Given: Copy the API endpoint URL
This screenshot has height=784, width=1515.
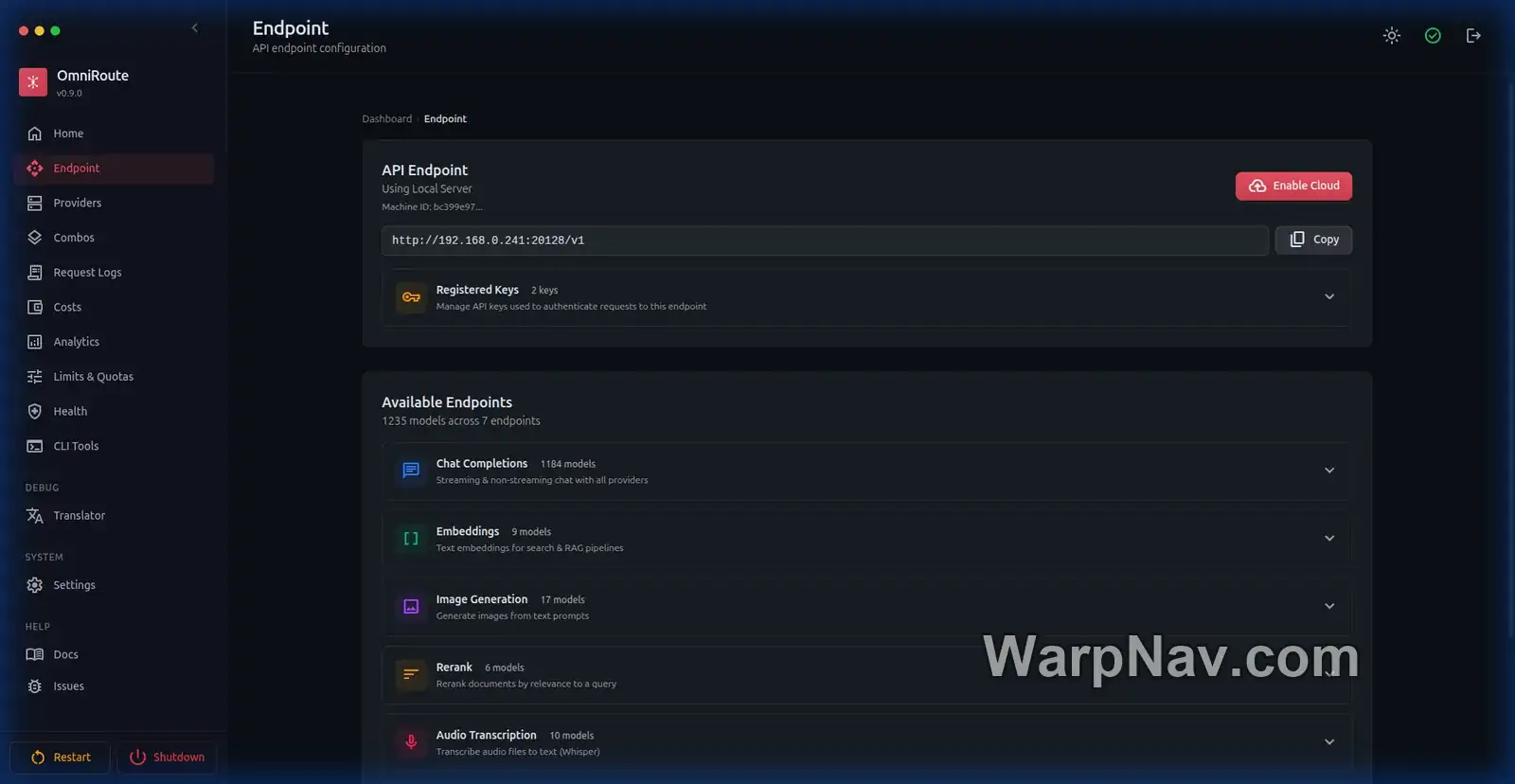Looking at the screenshot, I should (1313, 240).
